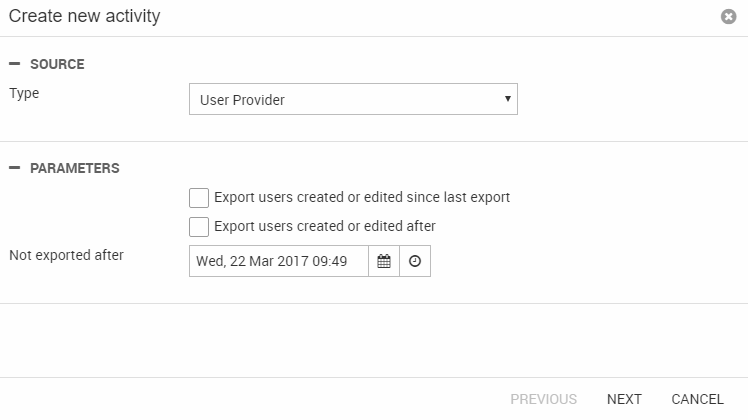
Task: Click the "created or edited after" label text
Action: click(325, 226)
